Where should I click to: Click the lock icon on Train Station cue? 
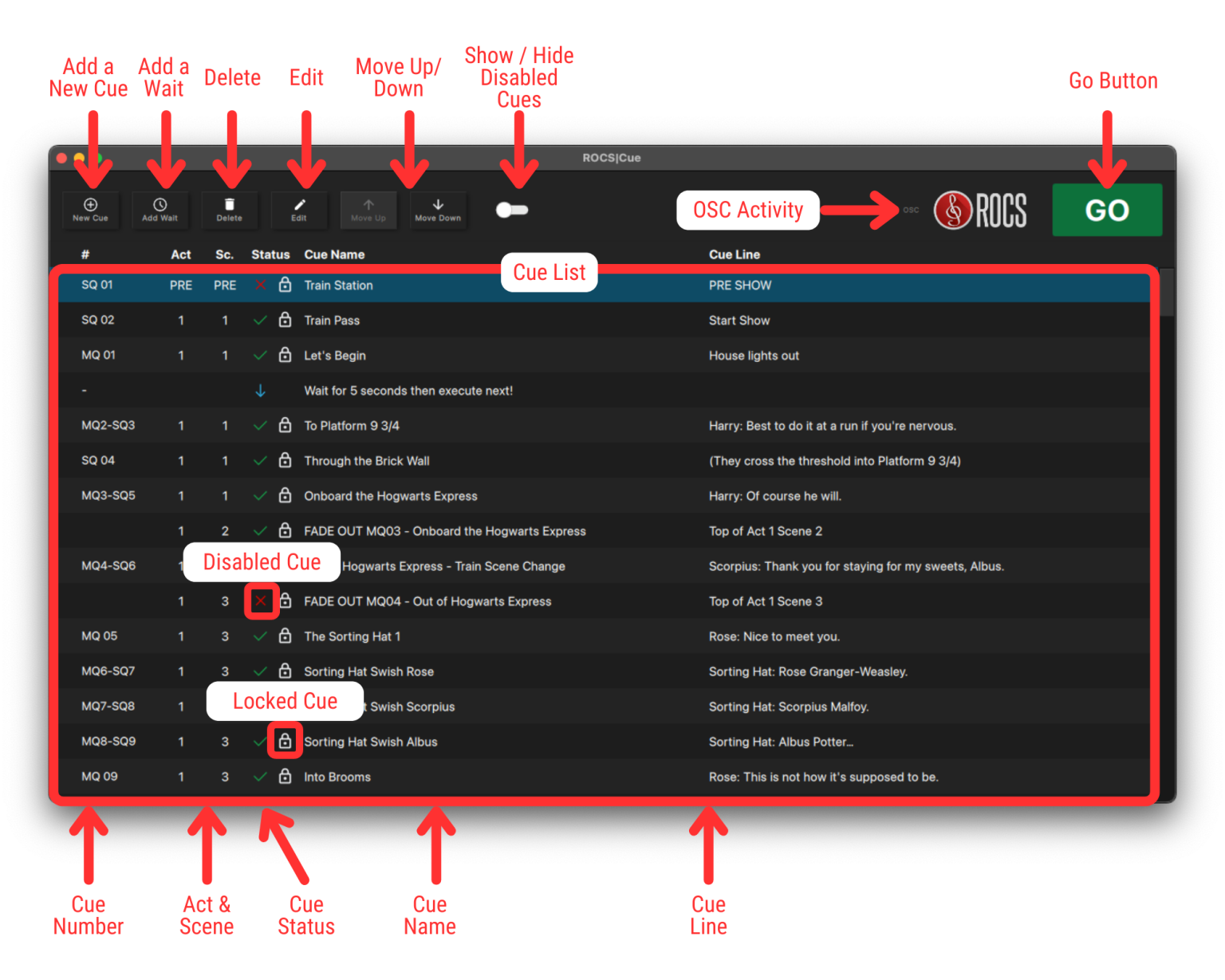285,285
